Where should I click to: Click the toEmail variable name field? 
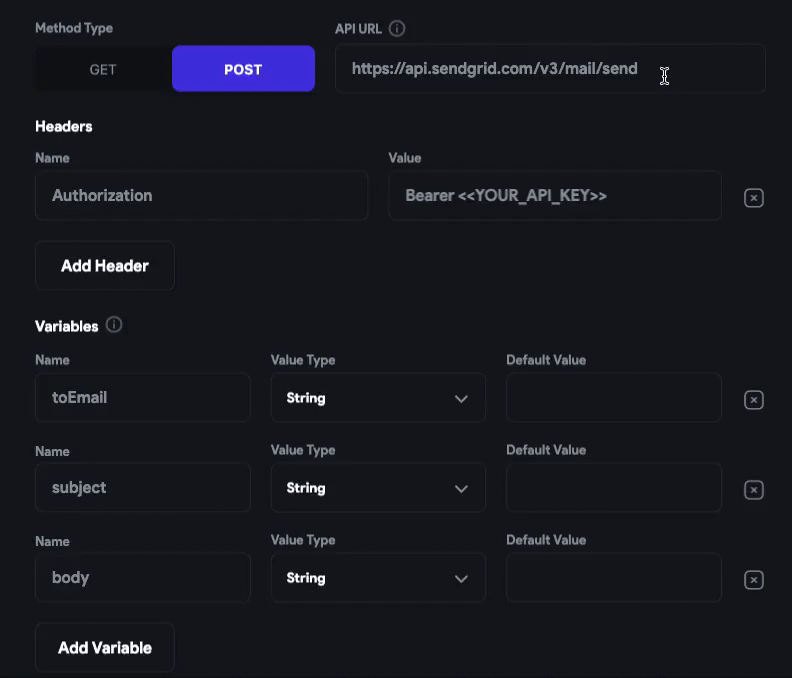coord(143,398)
